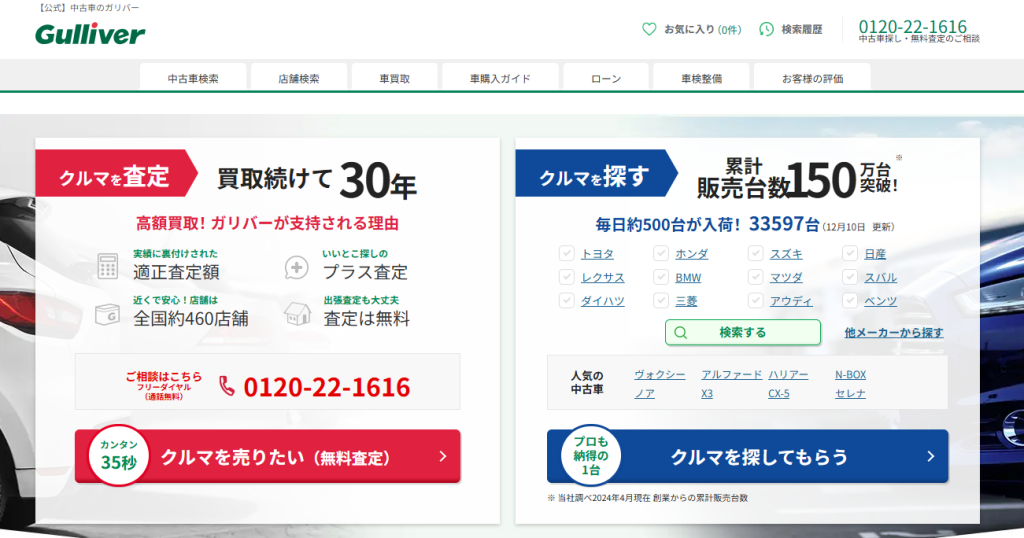Click the store icon beside 全国約460店舗
This screenshot has height=538, width=1024.
pyautogui.click(x=107, y=313)
